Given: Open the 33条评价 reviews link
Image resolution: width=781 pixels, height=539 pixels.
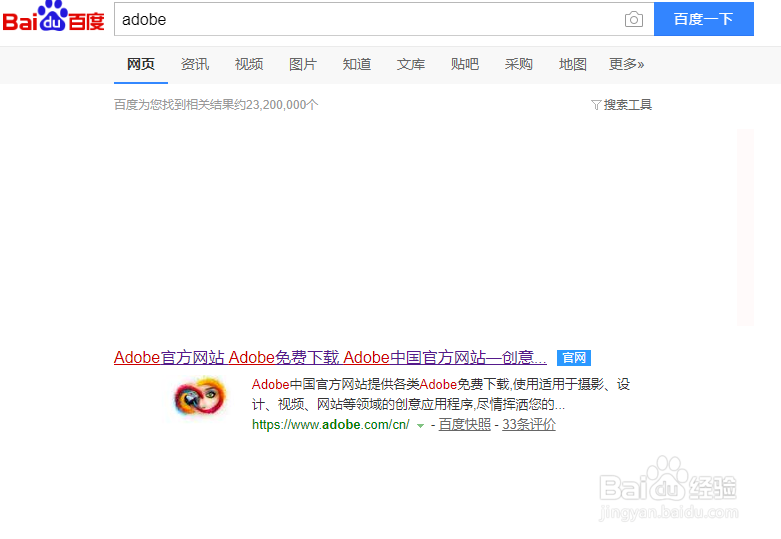Looking at the screenshot, I should (529, 424).
